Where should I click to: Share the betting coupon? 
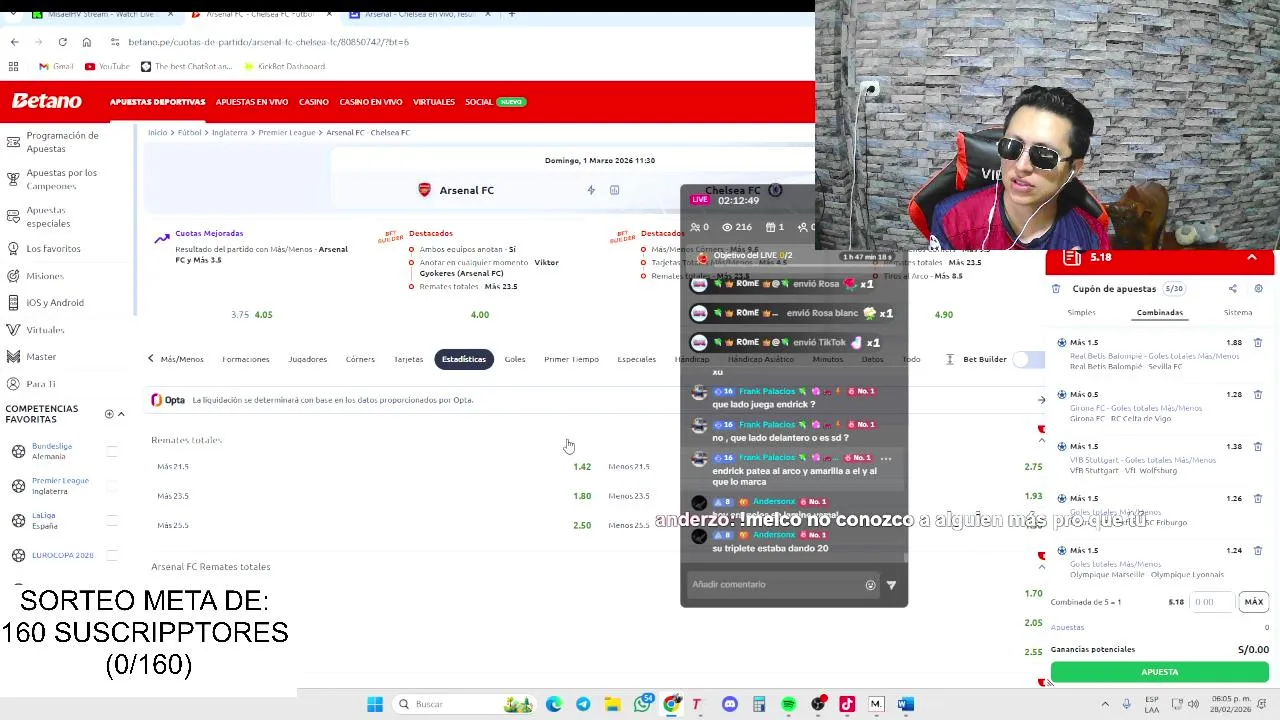(x=1233, y=289)
